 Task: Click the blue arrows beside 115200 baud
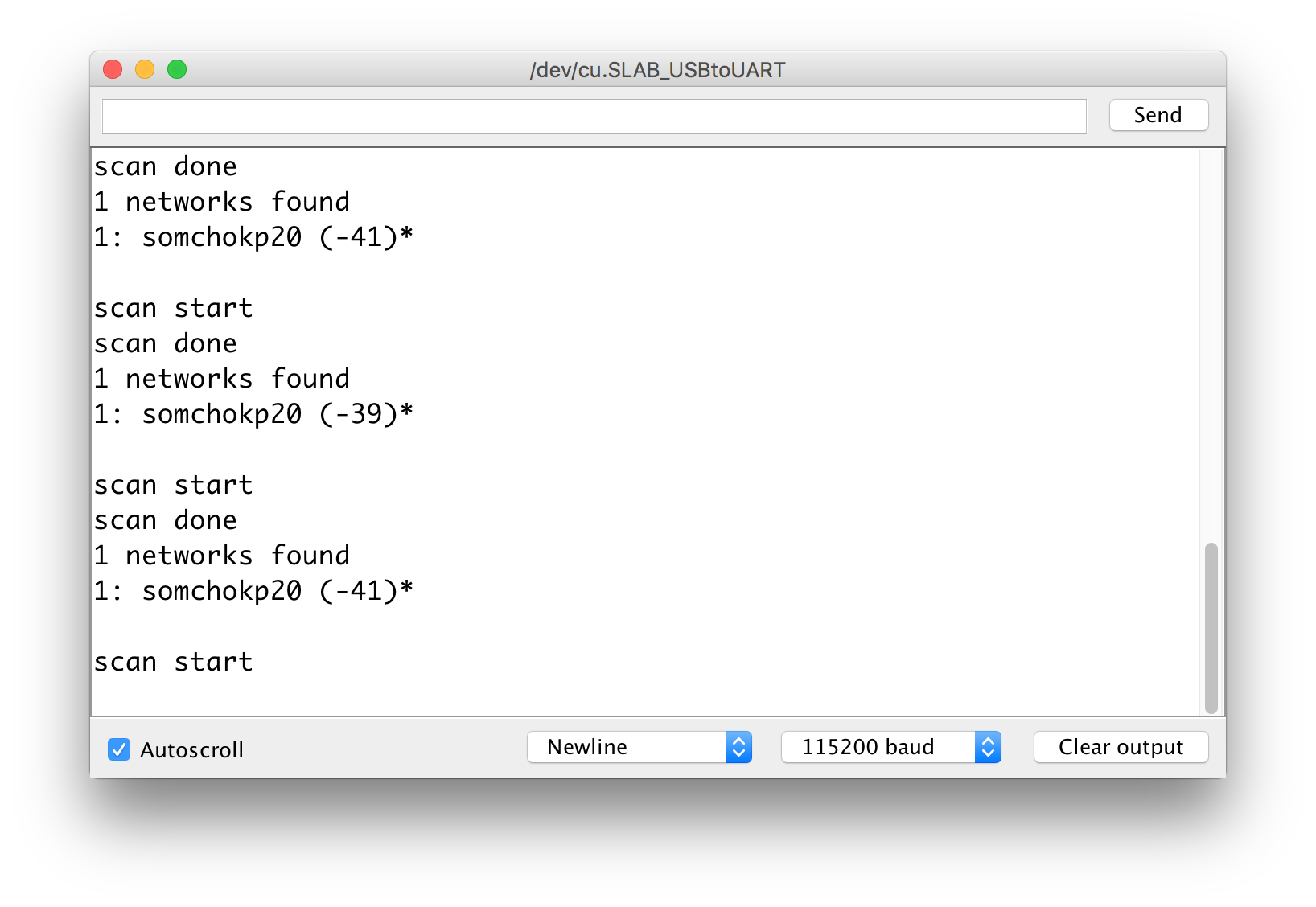point(988,747)
